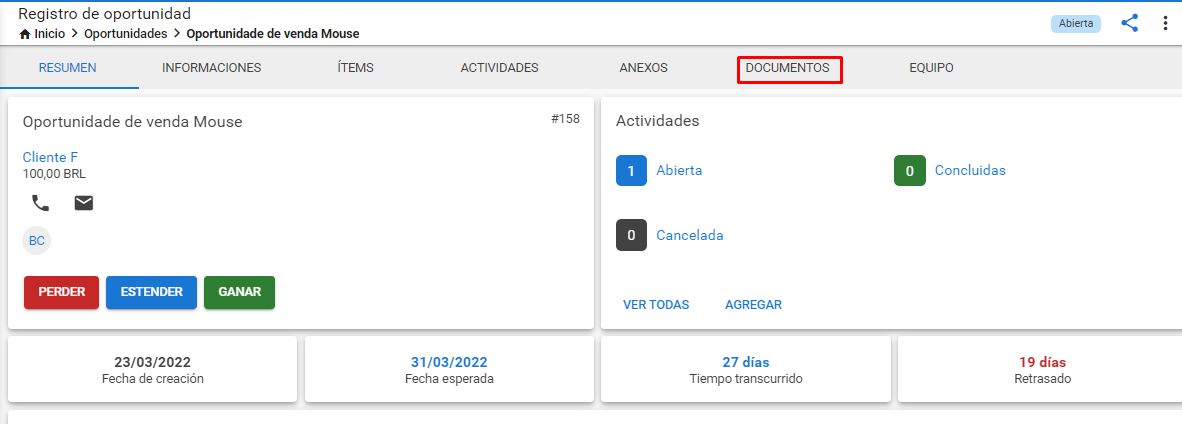Open the Abierta activities link
The width and height of the screenshot is (1182, 424).
tap(679, 171)
